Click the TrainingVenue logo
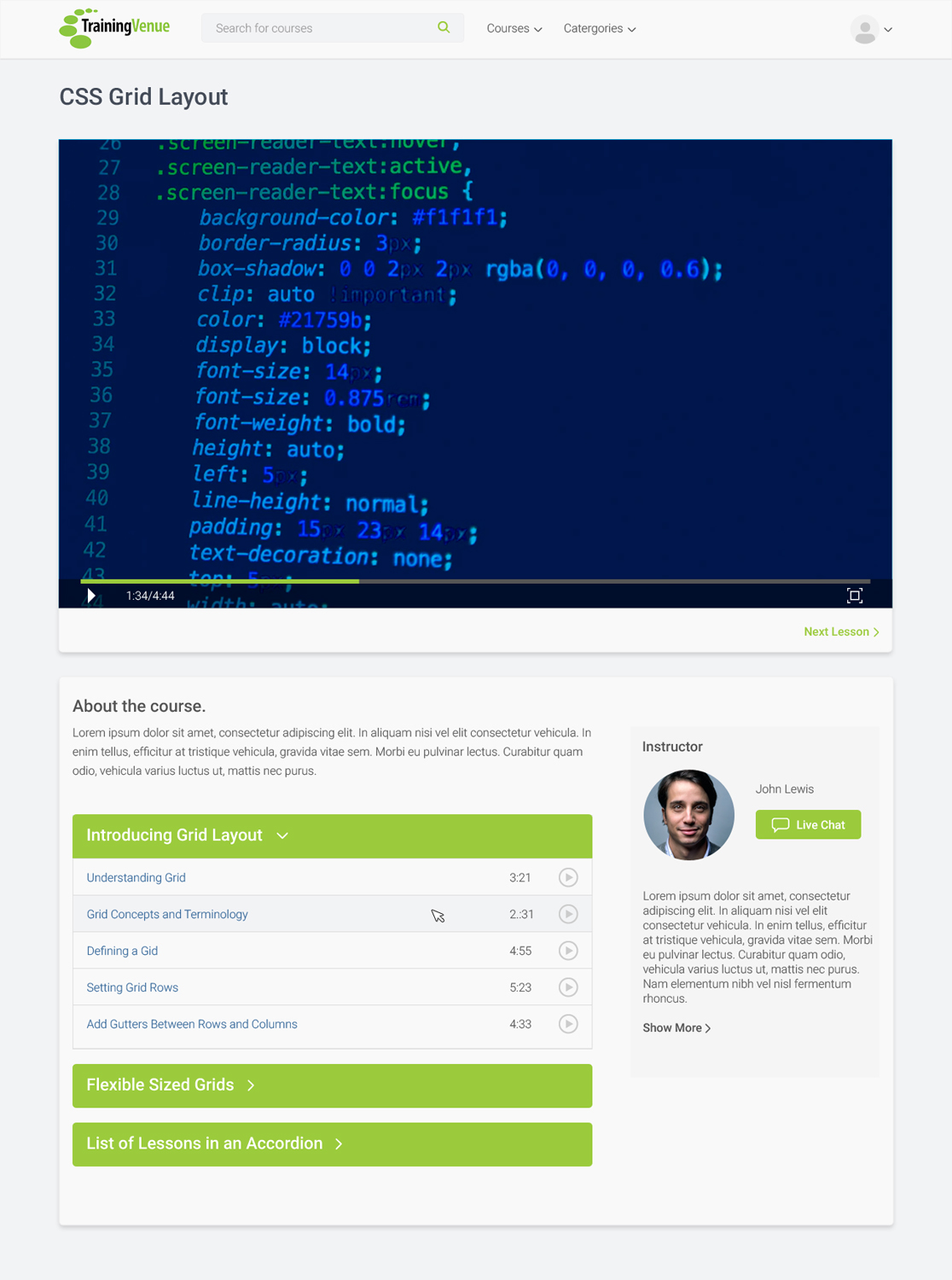952x1280 pixels. (114, 28)
